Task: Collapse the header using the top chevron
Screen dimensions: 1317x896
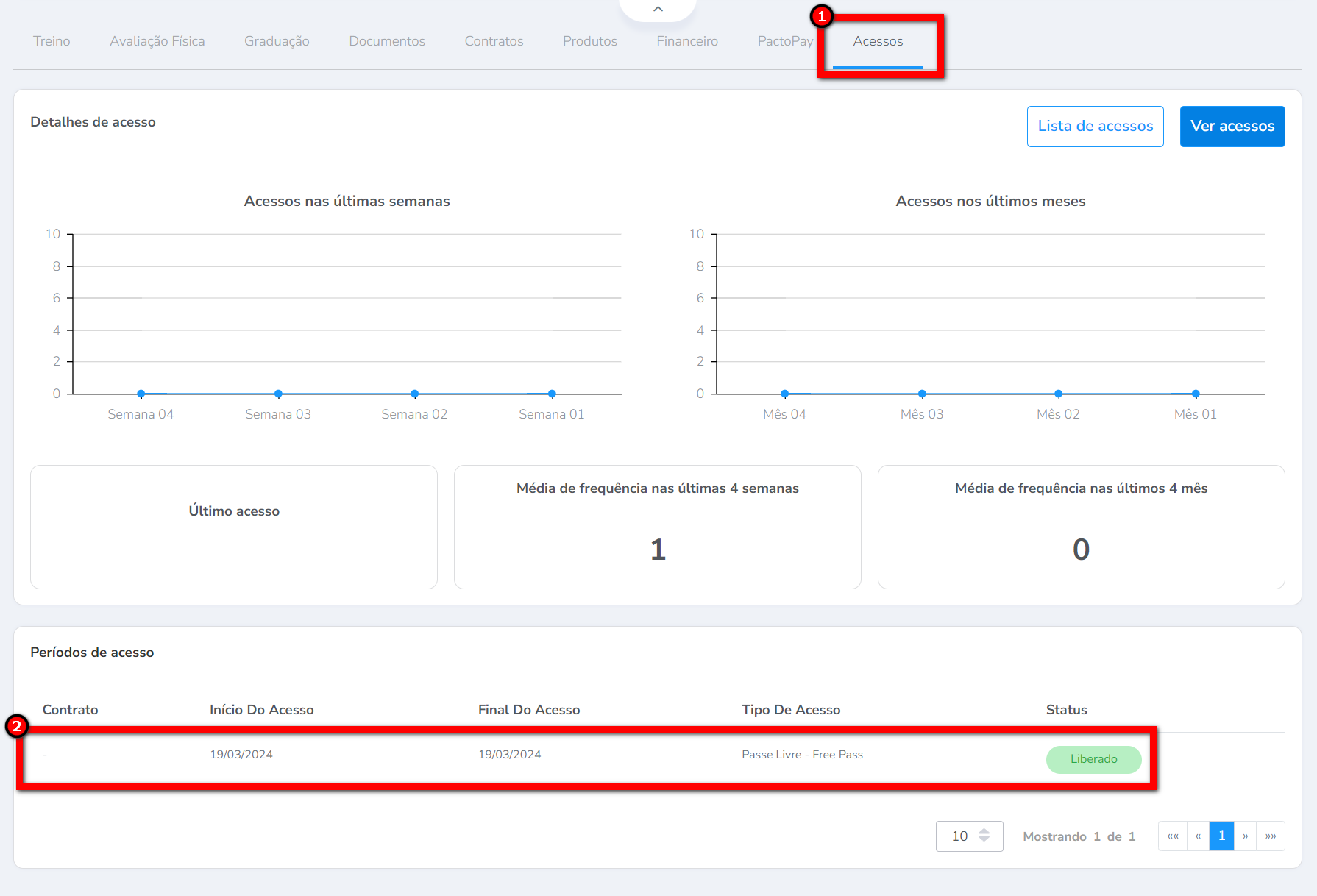Action: pos(658,9)
